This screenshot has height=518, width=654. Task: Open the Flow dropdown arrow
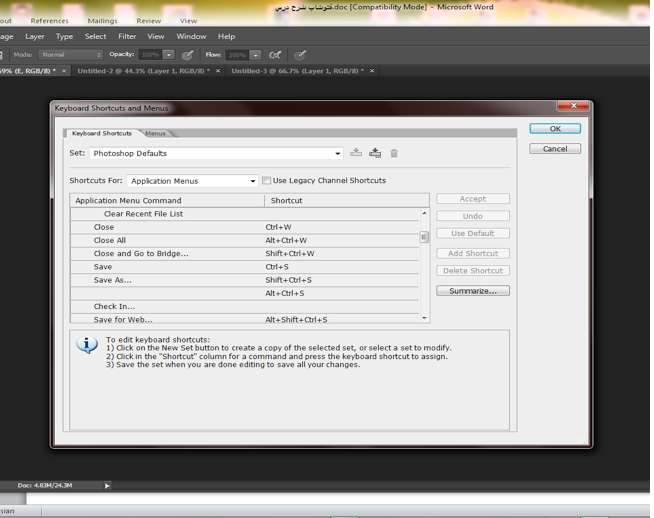pos(255,55)
